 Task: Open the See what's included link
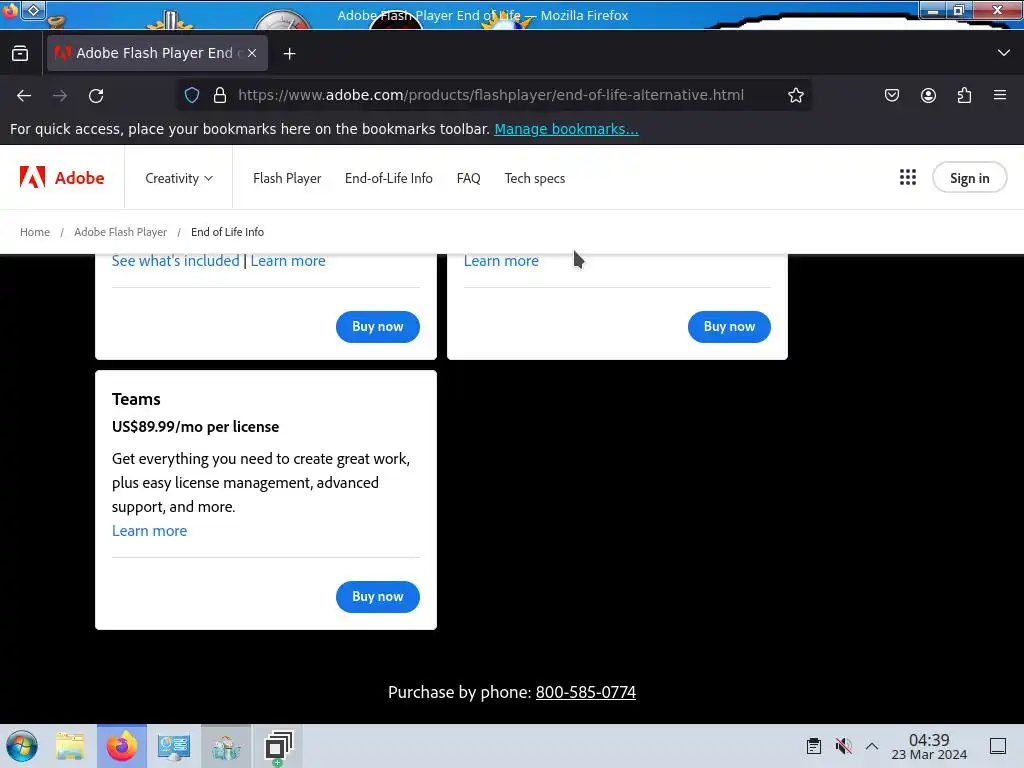(176, 261)
